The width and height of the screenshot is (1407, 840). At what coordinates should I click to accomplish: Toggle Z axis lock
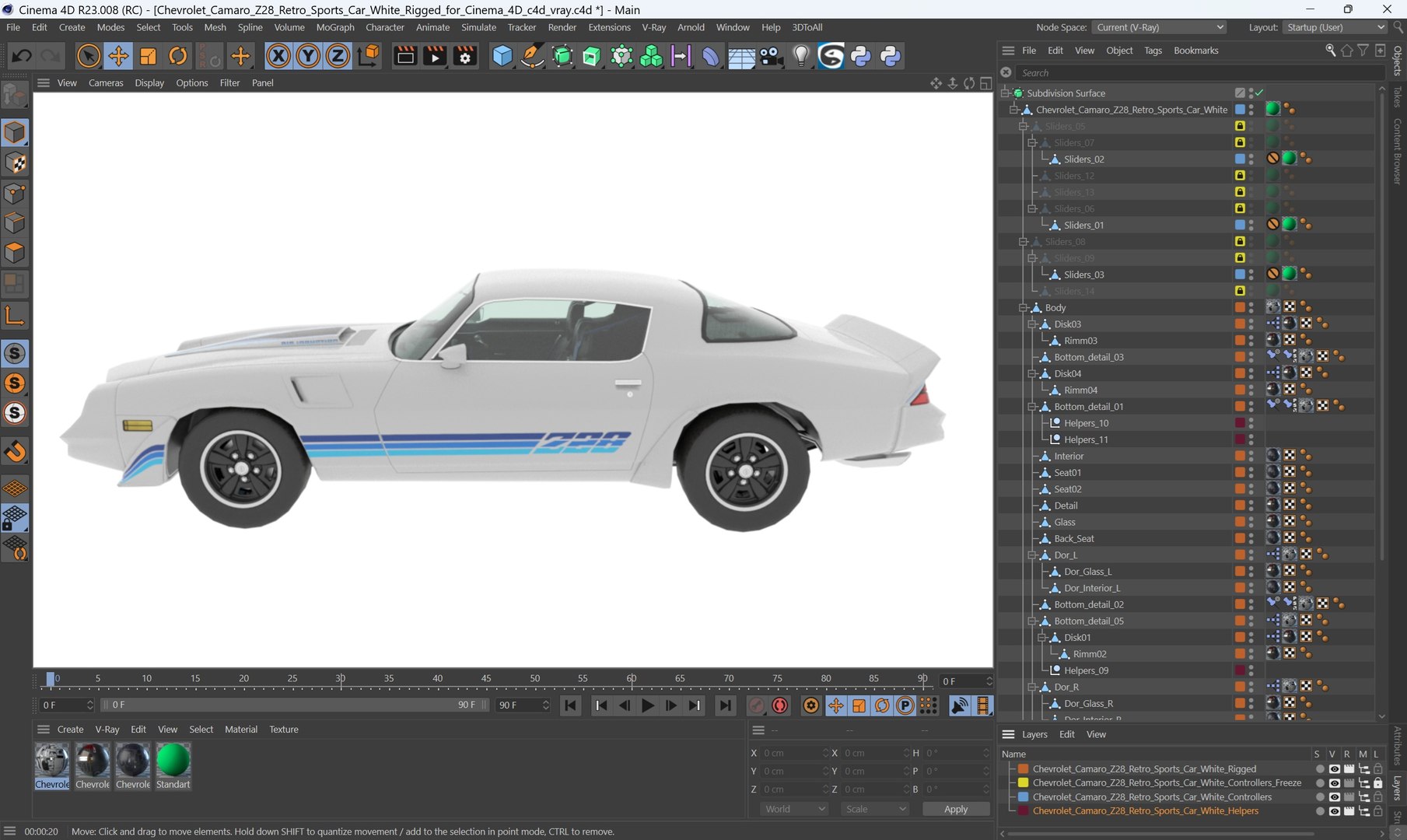(338, 56)
